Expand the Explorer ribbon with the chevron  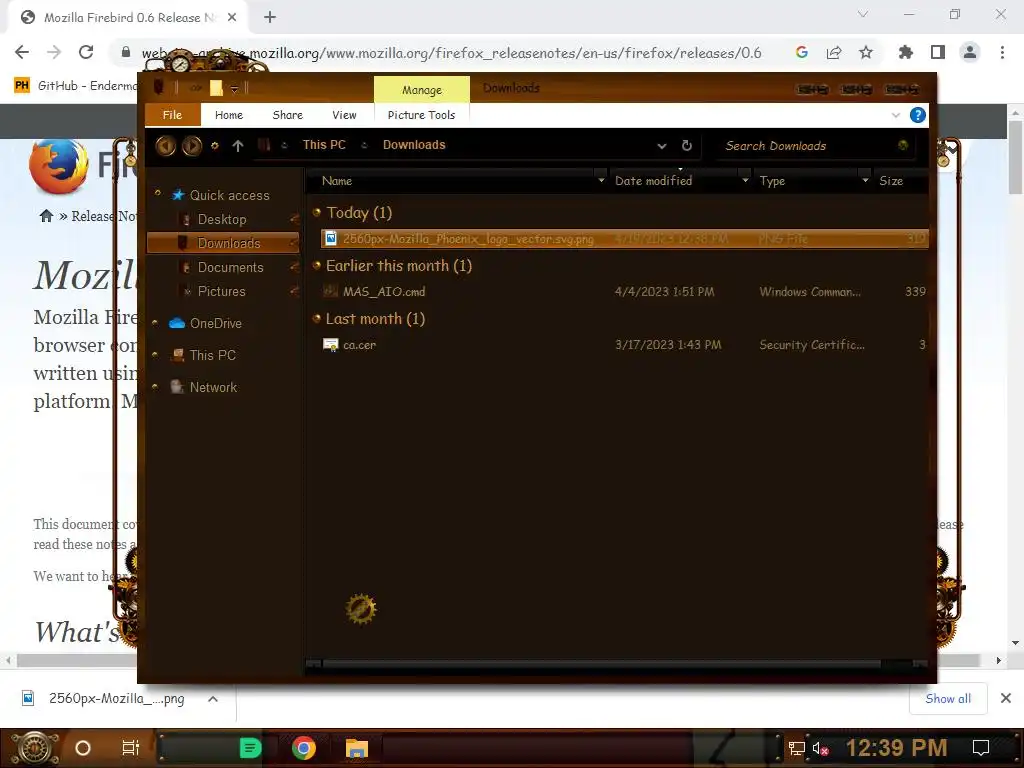click(895, 116)
